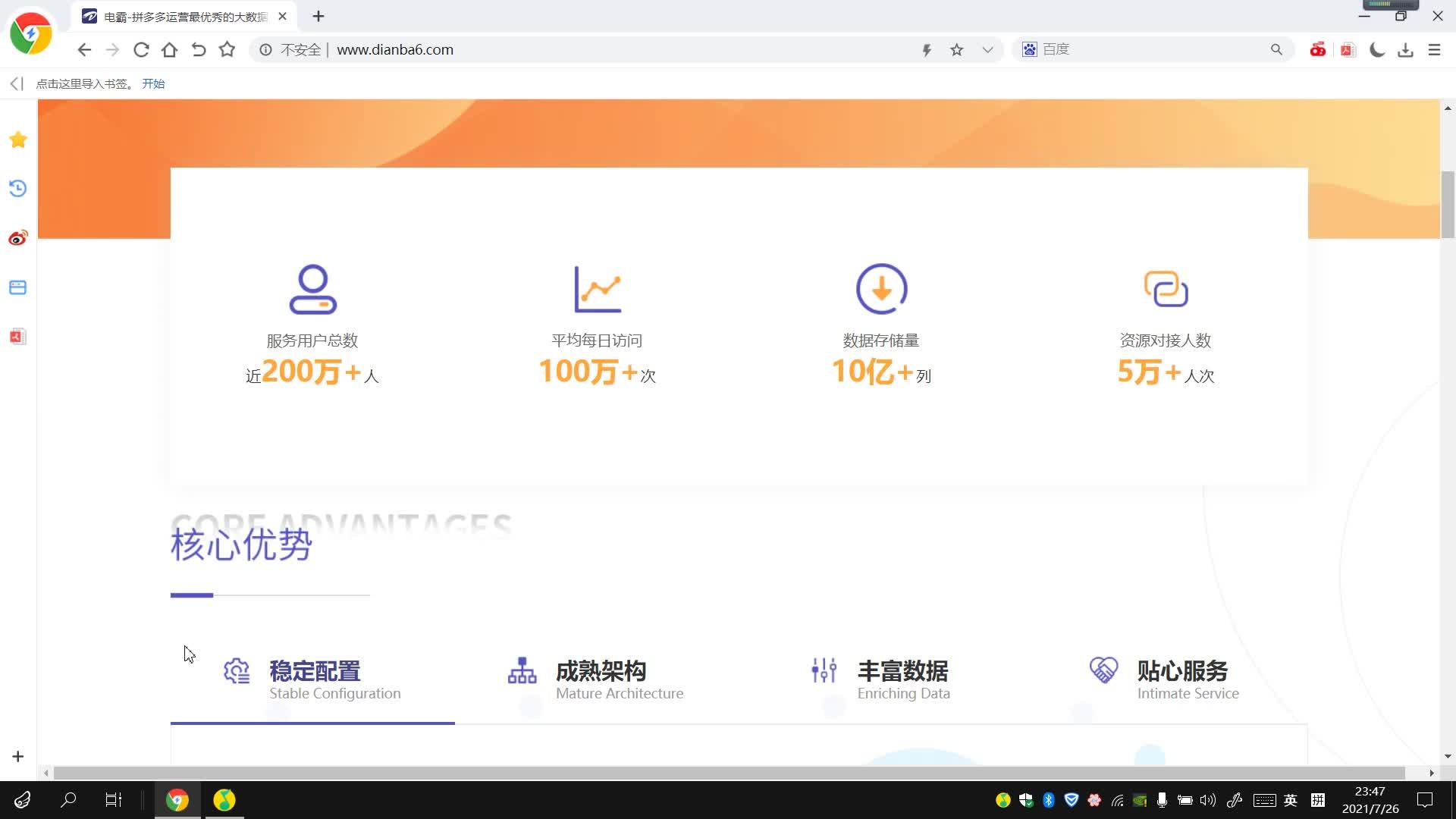
Task: Open the download manager icon in the toolbar
Action: click(1406, 49)
